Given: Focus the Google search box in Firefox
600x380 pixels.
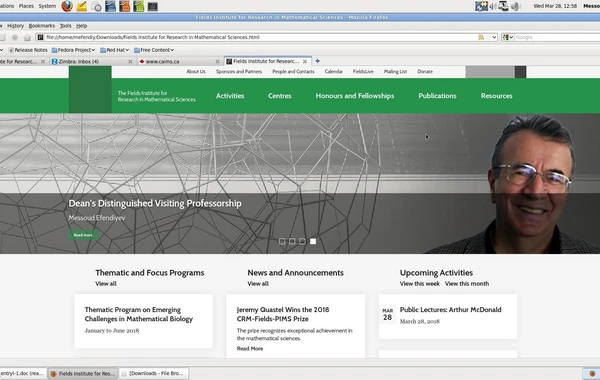Looking at the screenshot, I should (557, 37).
